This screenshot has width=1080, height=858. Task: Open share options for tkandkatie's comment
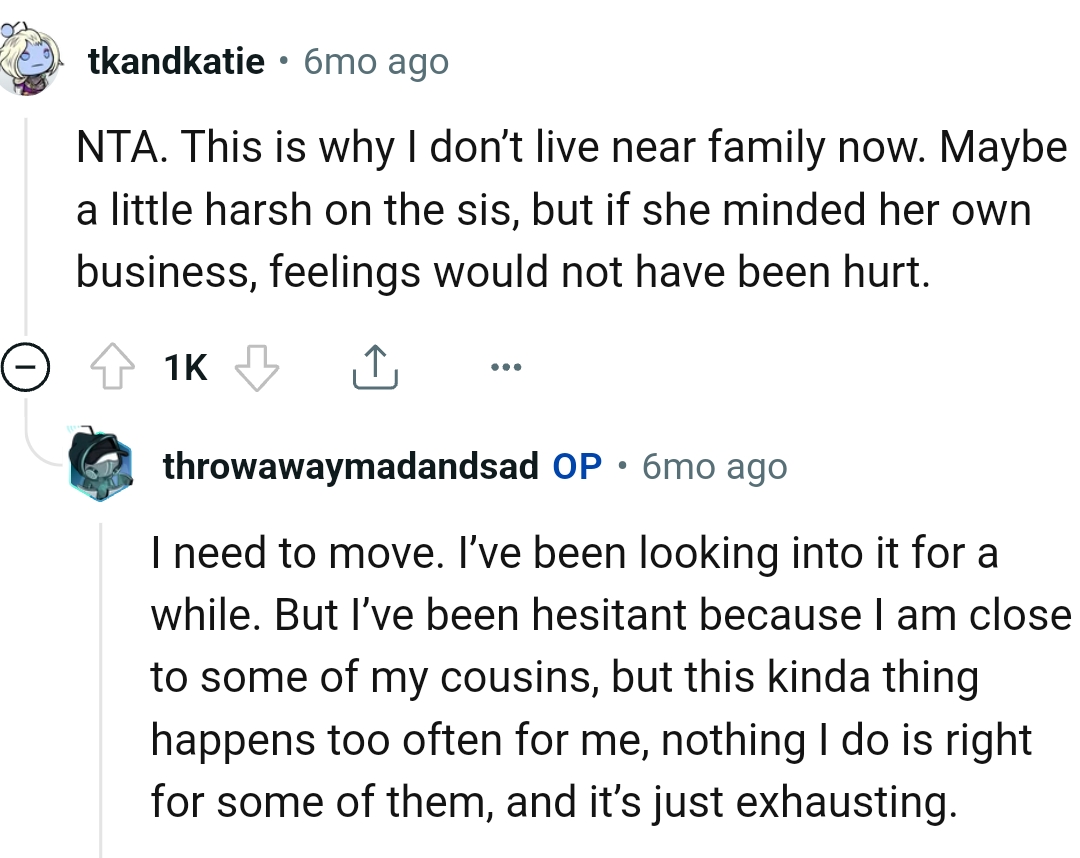point(375,366)
